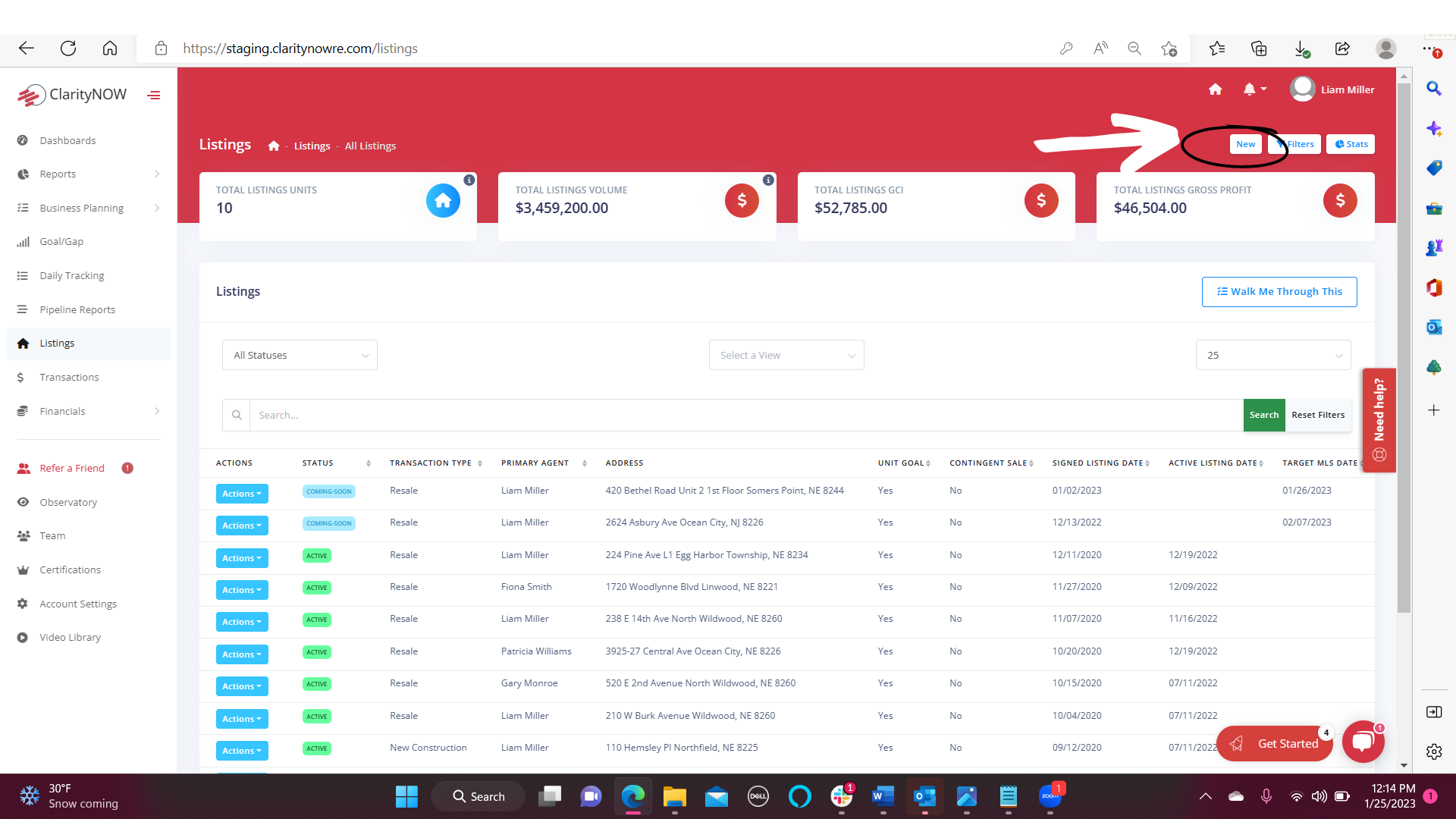Image resolution: width=1456 pixels, height=819 pixels.
Task: Open Word from the taskbar
Action: point(883,796)
